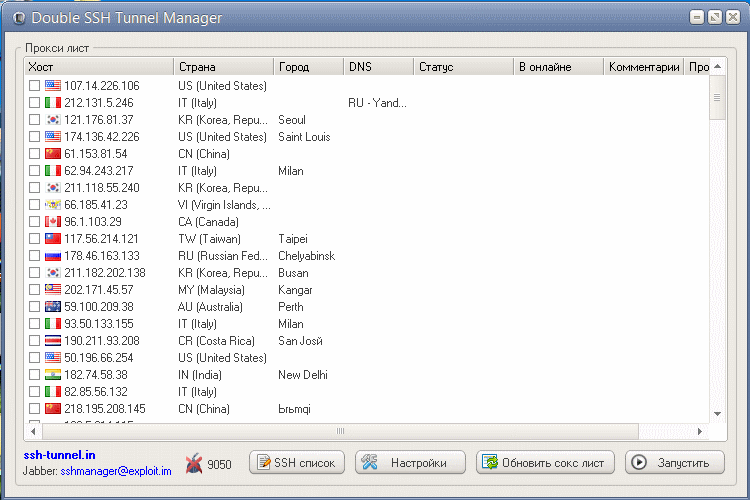Click the Costa Rica flag for 190.211.93.208
This screenshot has width=750, height=500.
tap(53, 341)
